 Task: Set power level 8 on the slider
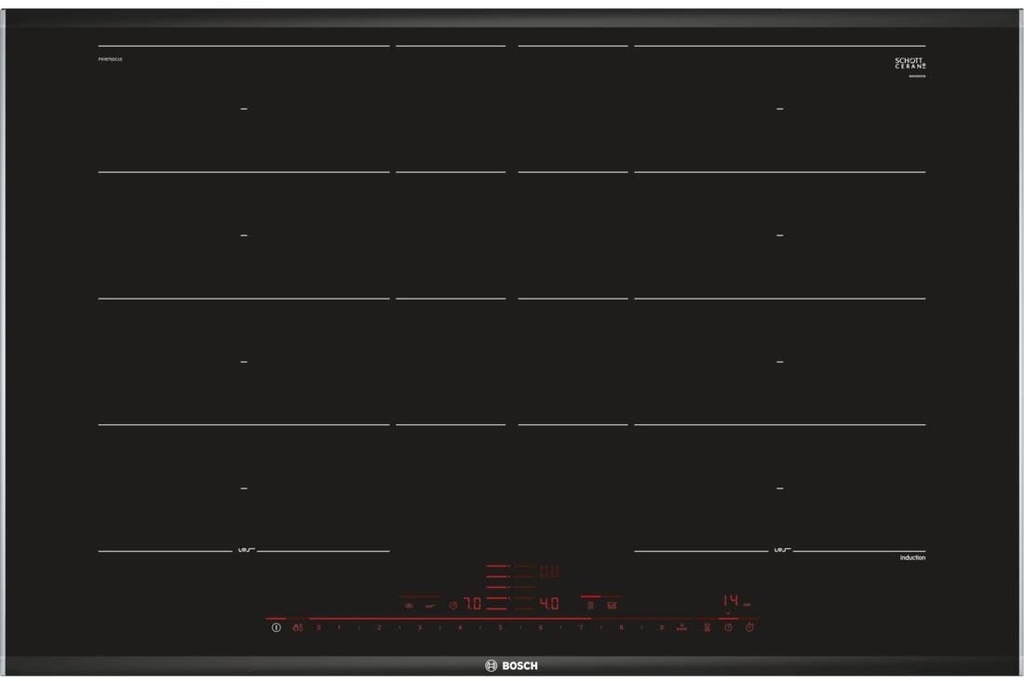click(x=621, y=627)
